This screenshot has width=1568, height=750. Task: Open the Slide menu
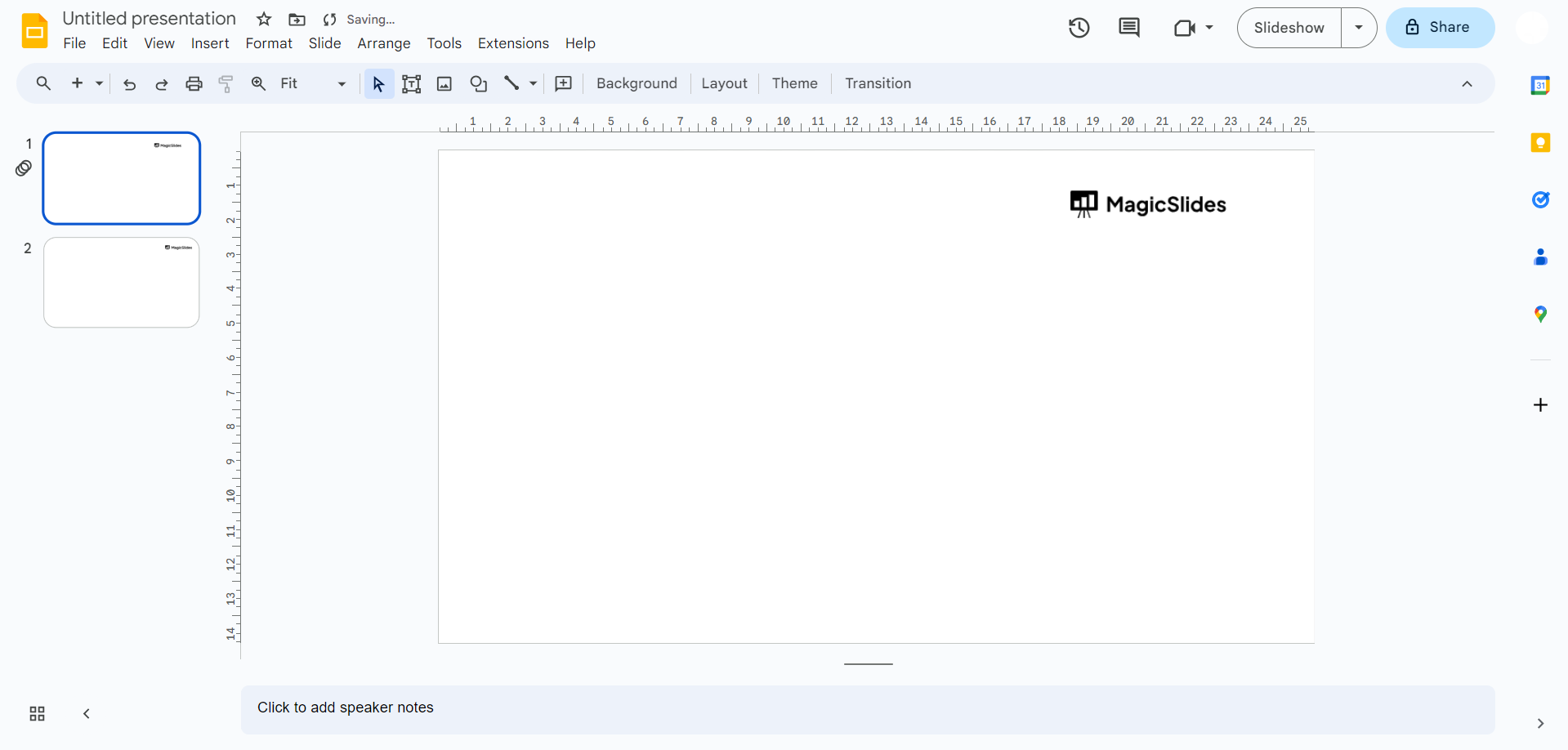[x=324, y=43]
